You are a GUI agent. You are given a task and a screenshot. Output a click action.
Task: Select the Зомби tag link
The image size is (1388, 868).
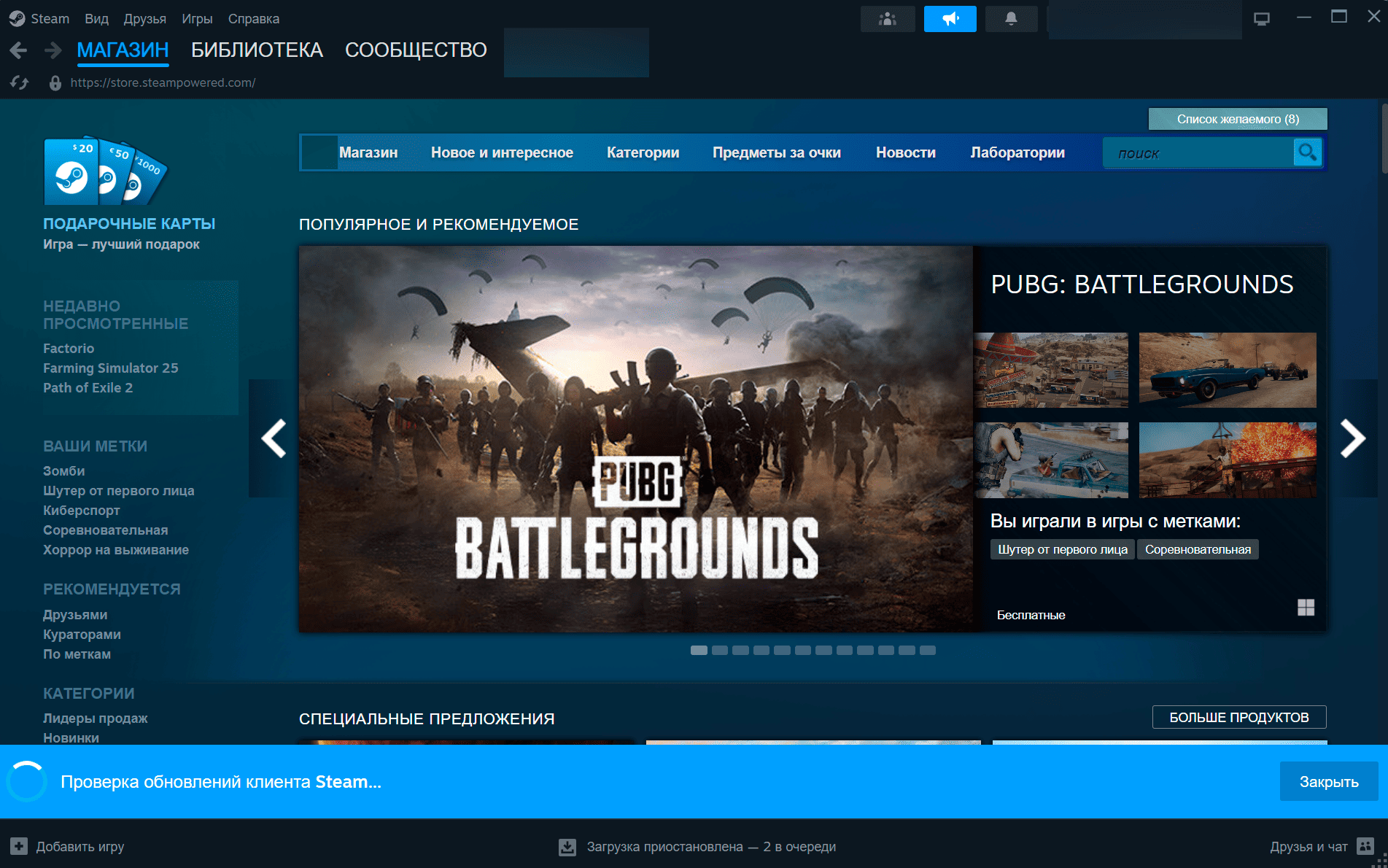pyautogui.click(x=63, y=470)
